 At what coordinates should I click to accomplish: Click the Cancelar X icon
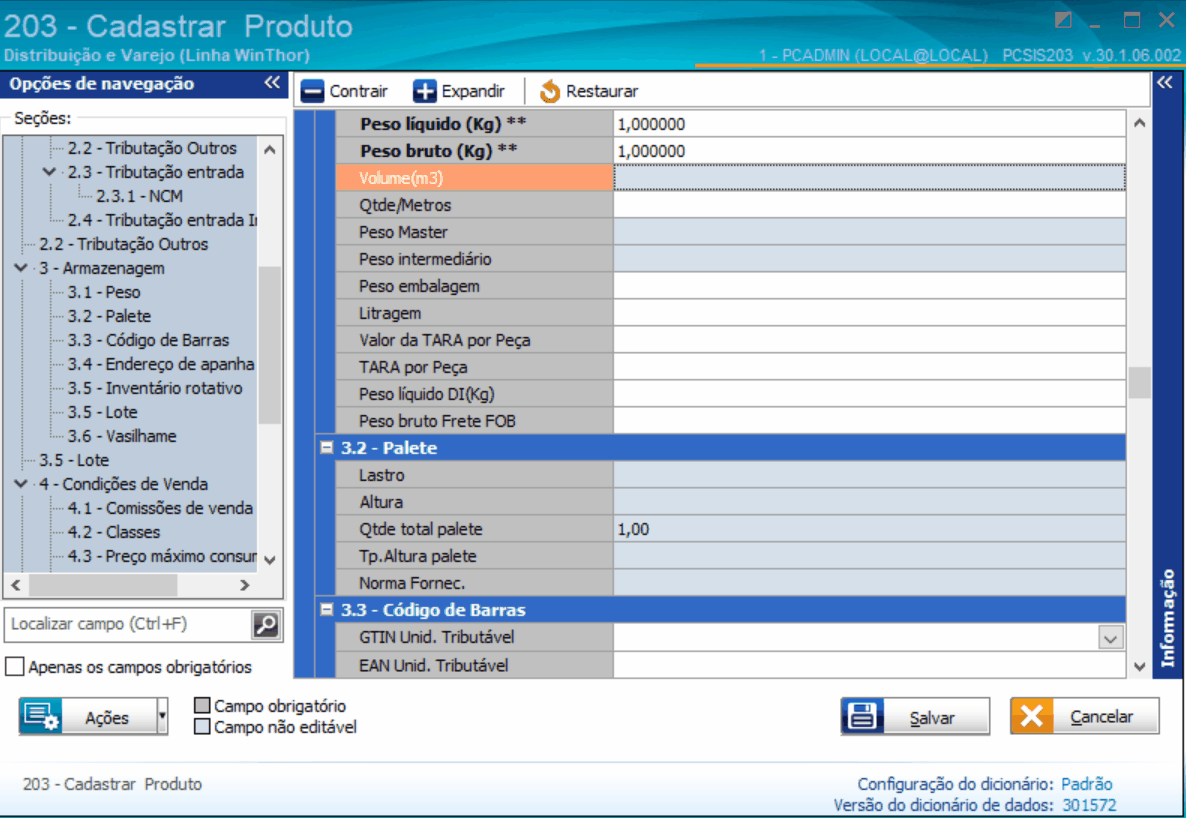tap(1031, 716)
